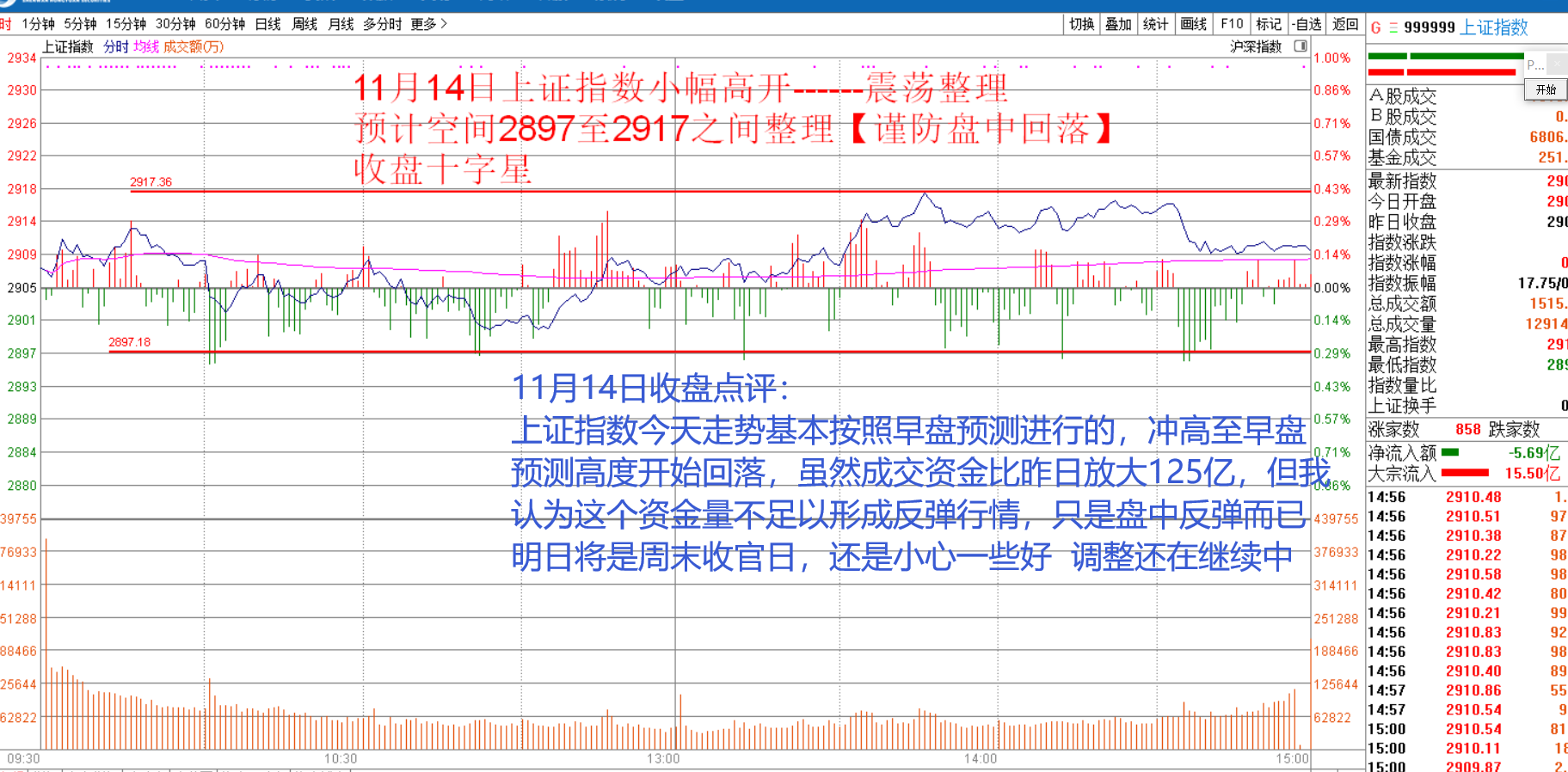Click the 成交额(万) legend label
Viewport: 1568px width, 772px height.
194,46
